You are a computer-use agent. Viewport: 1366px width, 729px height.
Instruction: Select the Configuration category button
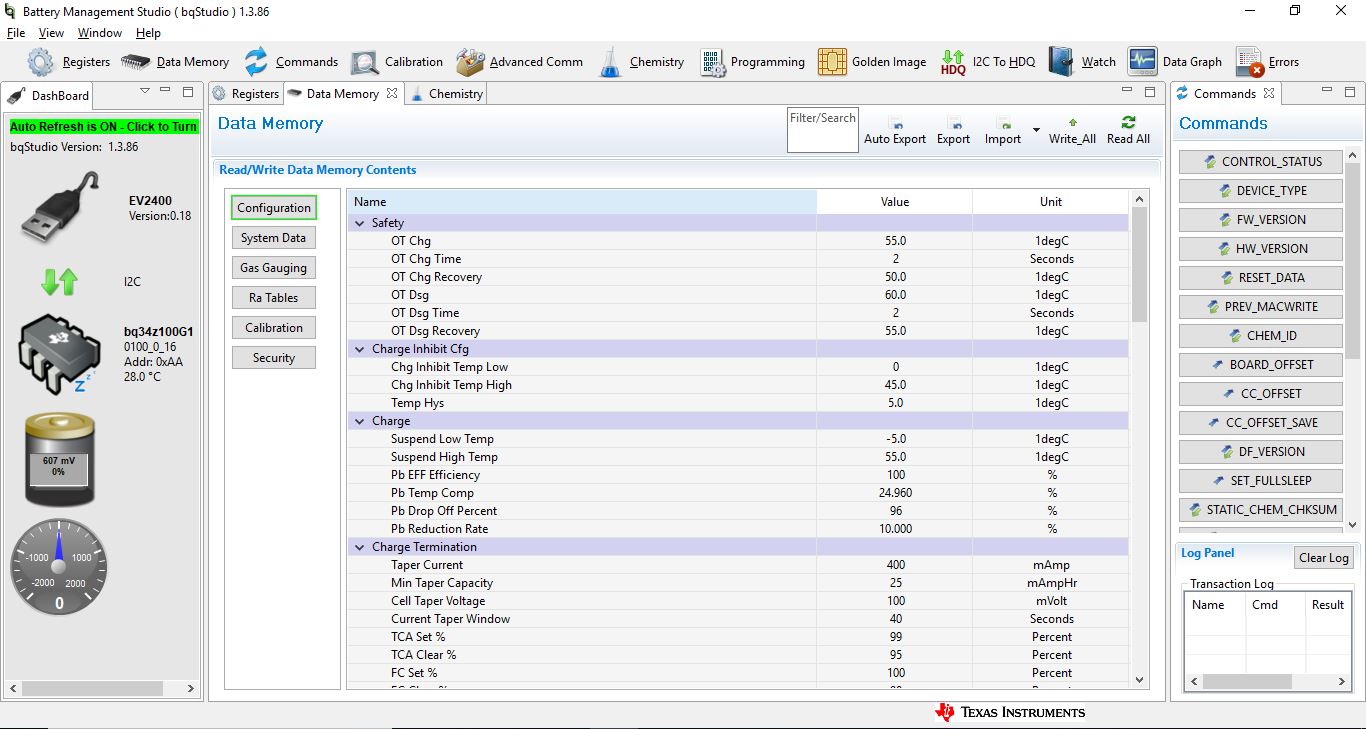[274, 208]
